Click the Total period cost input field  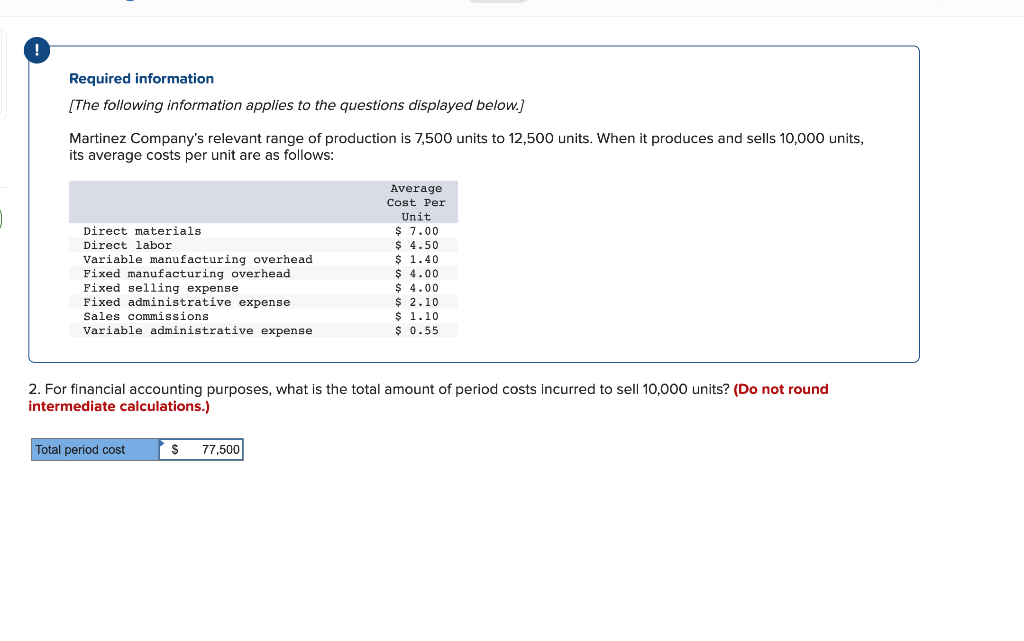tap(201, 450)
